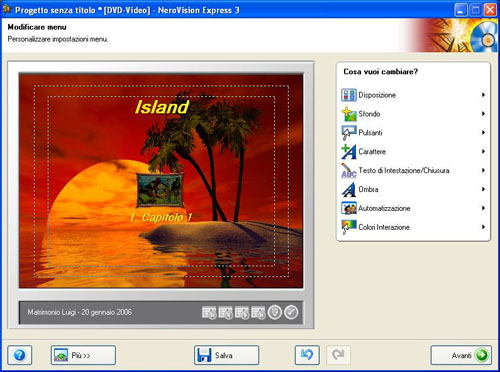Expand the Colori Interazione arrow

(x=483, y=227)
